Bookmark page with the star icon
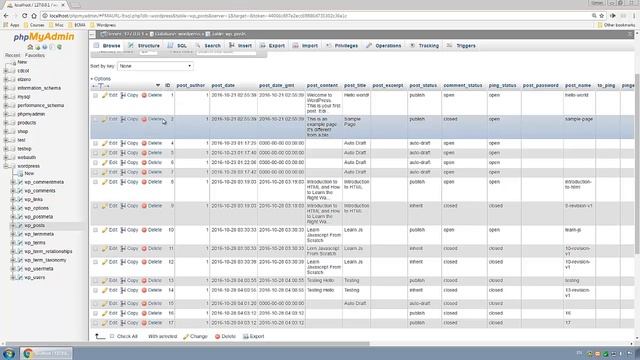 click(602, 16)
